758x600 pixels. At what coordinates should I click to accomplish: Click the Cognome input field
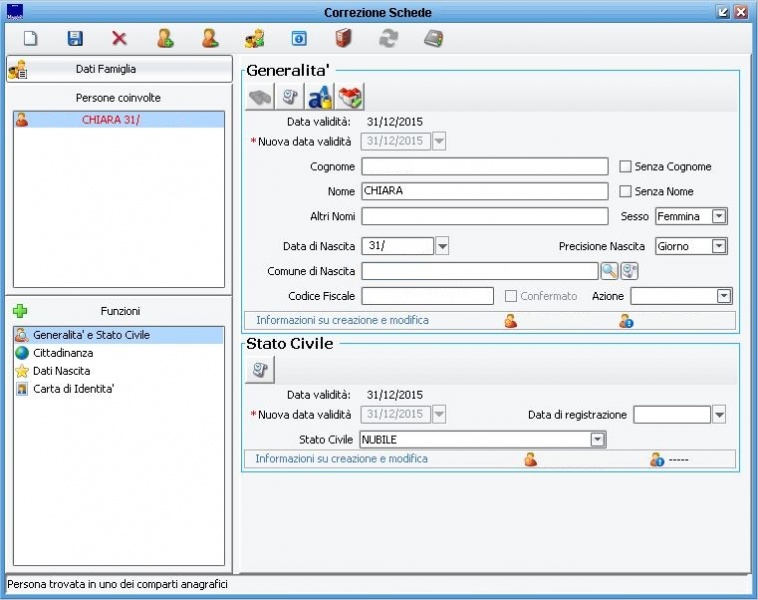pyautogui.click(x=485, y=167)
